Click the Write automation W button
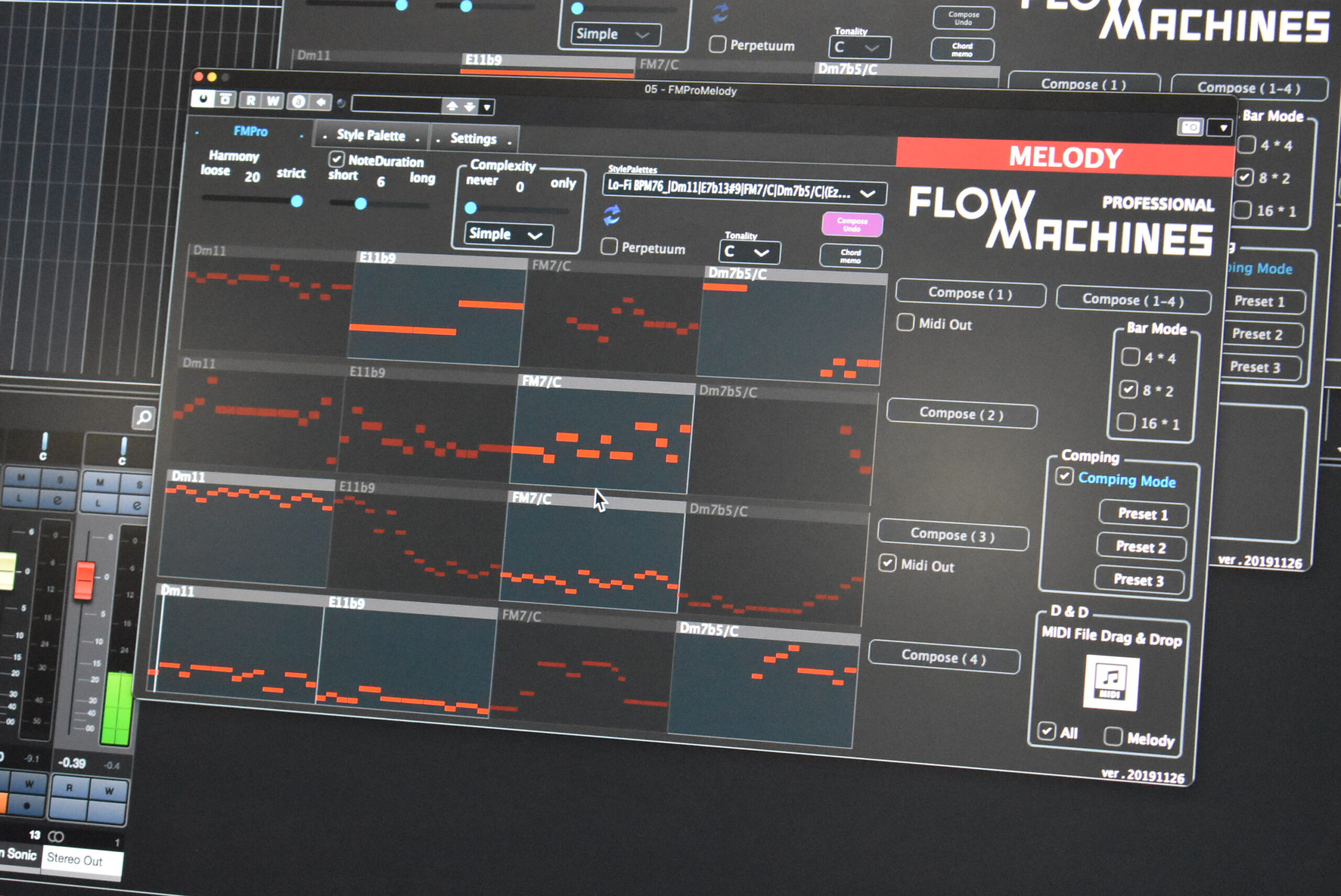Image resolution: width=1341 pixels, height=896 pixels. coord(273,101)
